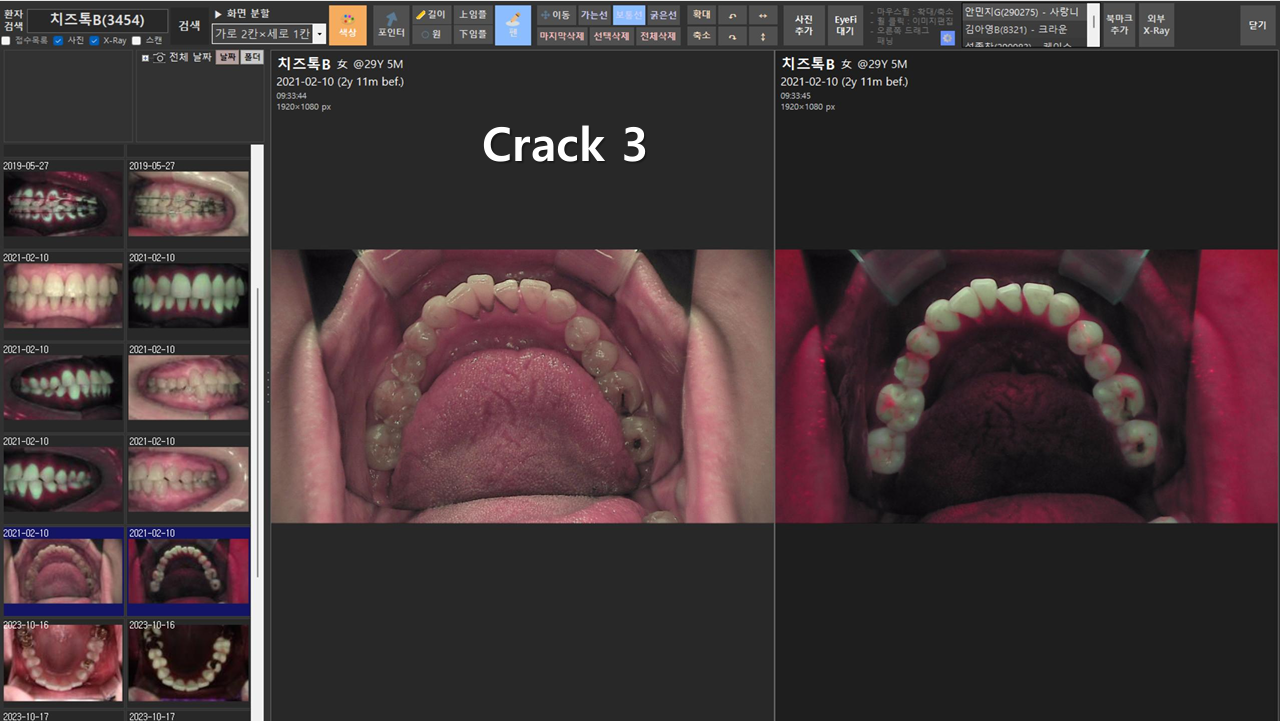1280x721 pixels.
Task: Activate the 펜 pen drawing tool
Action: (x=513, y=25)
